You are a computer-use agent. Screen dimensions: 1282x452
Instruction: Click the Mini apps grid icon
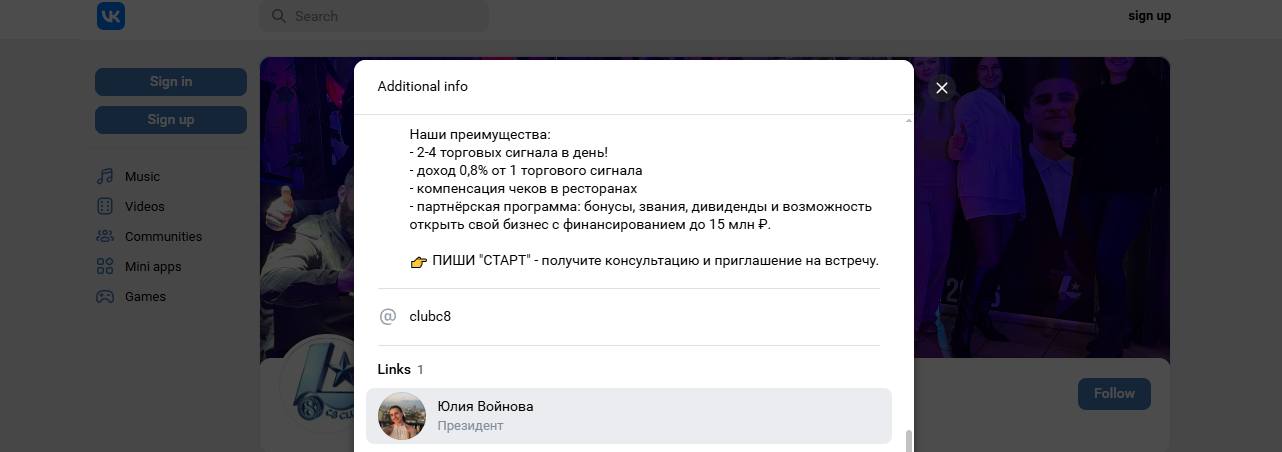click(x=105, y=267)
